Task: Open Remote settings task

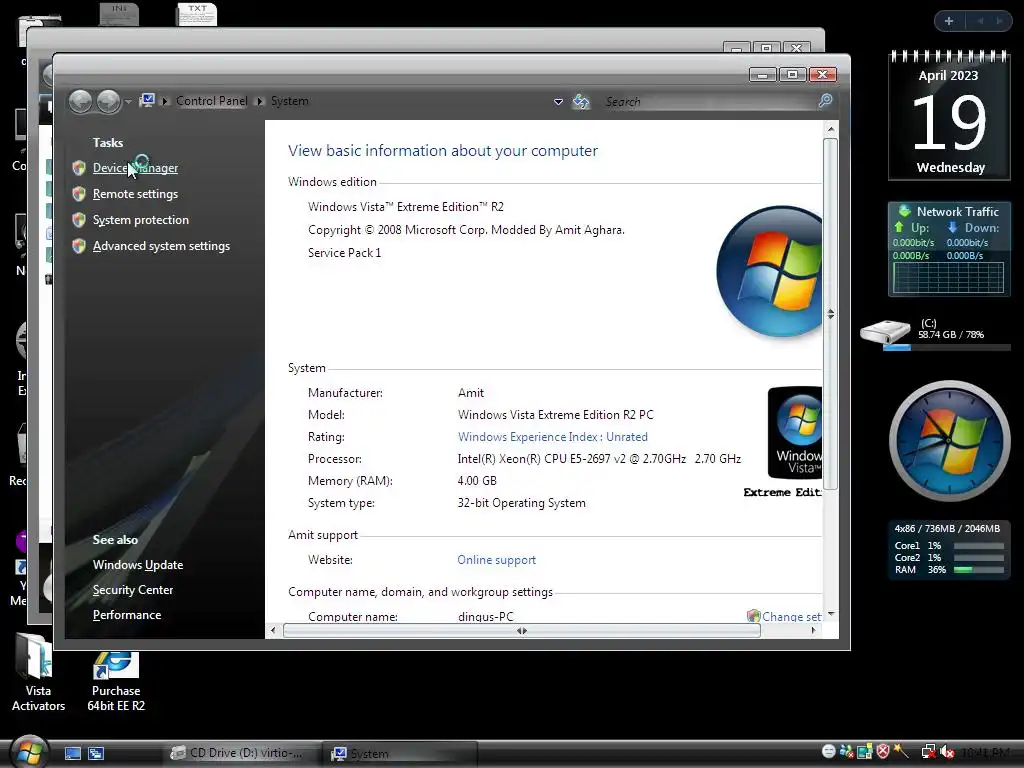Action: (135, 194)
